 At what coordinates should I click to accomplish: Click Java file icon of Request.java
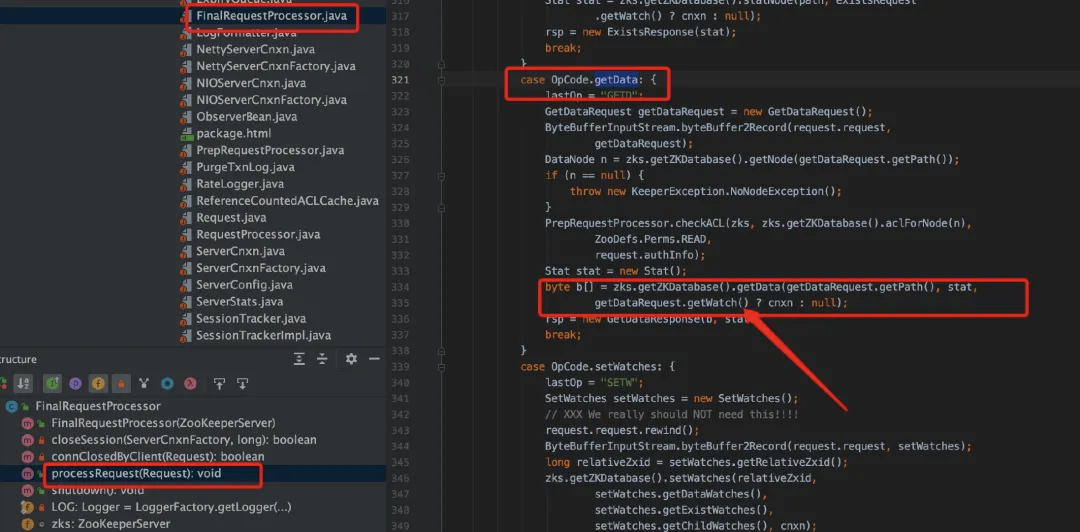pos(185,218)
